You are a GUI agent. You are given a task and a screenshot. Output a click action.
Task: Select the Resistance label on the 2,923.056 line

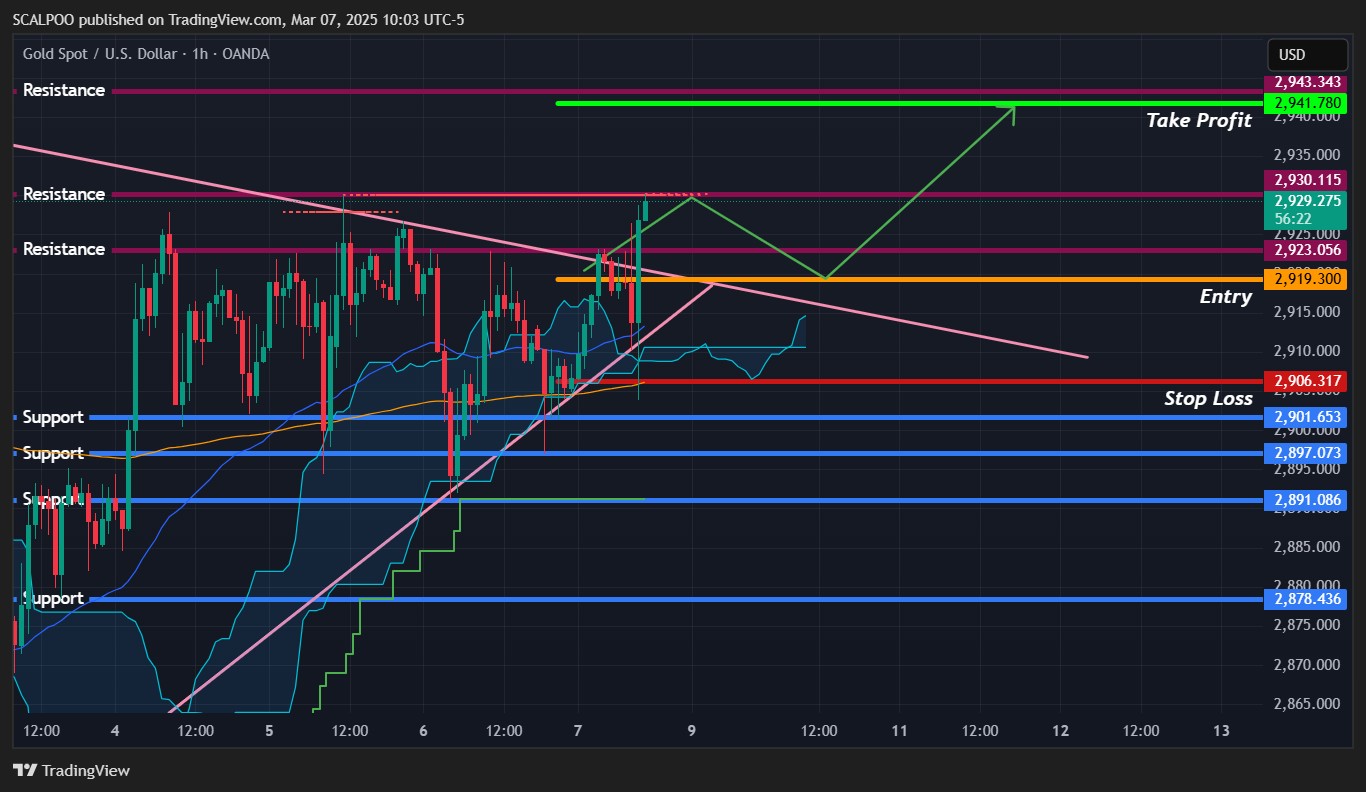tap(64, 249)
